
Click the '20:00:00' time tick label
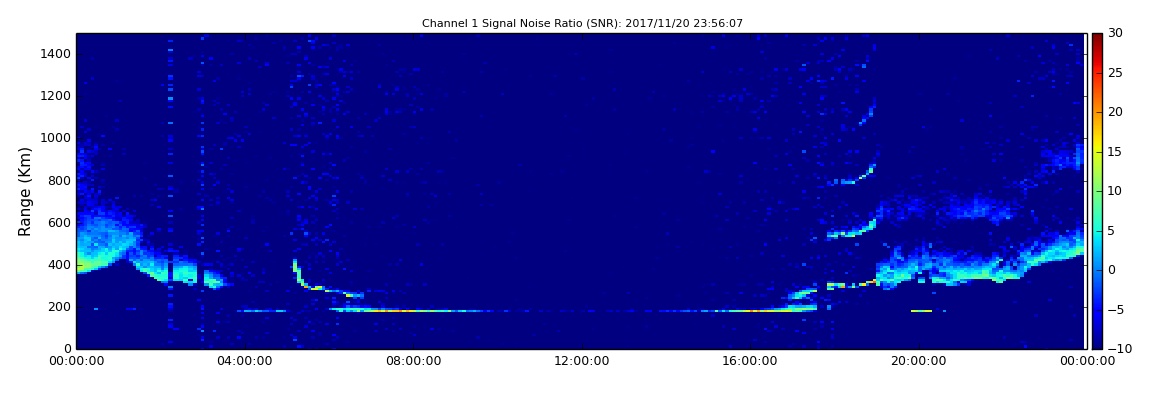point(918,361)
